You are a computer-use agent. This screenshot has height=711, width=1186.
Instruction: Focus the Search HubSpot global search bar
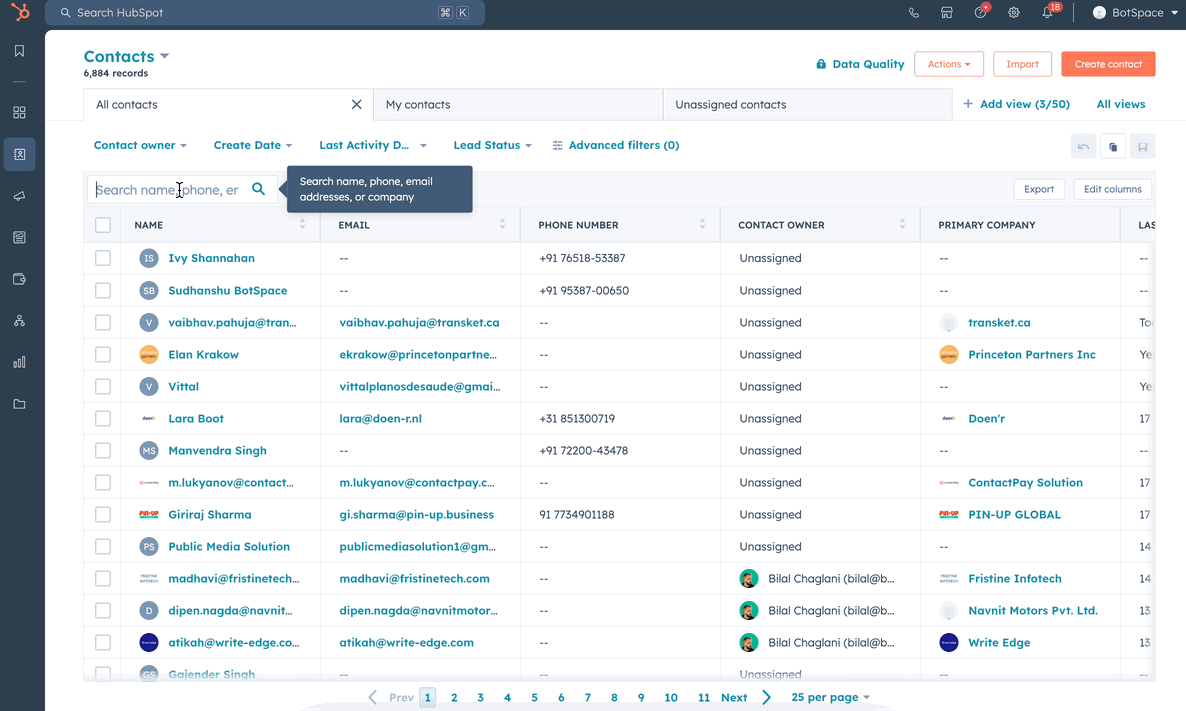point(265,13)
